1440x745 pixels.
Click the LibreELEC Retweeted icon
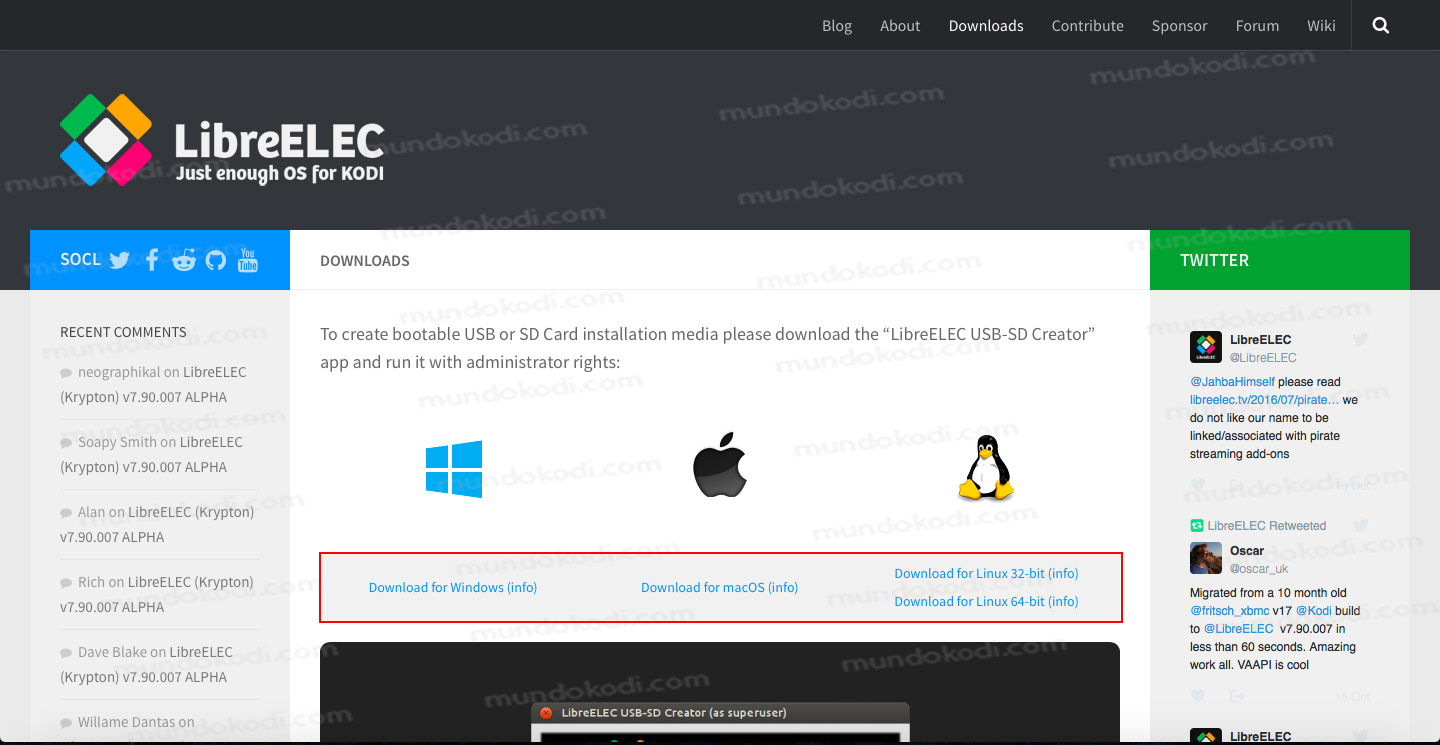pos(1196,526)
